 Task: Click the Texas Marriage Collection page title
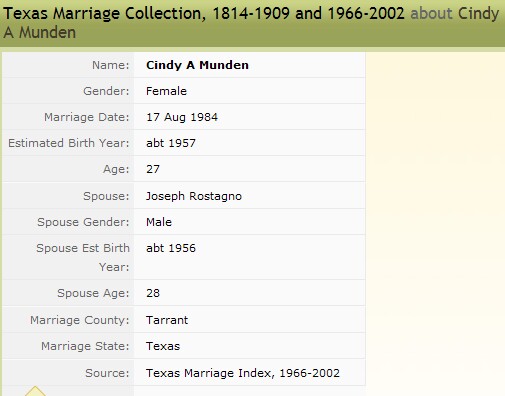tap(204, 14)
